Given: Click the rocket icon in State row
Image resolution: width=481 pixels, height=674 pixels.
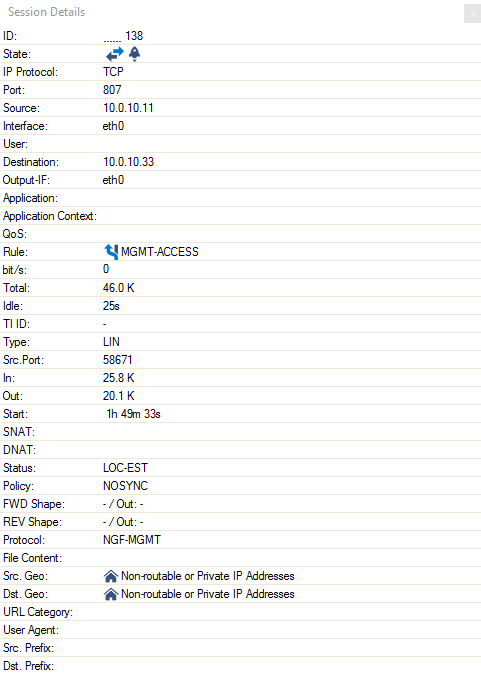Looking at the screenshot, I should (x=135, y=54).
